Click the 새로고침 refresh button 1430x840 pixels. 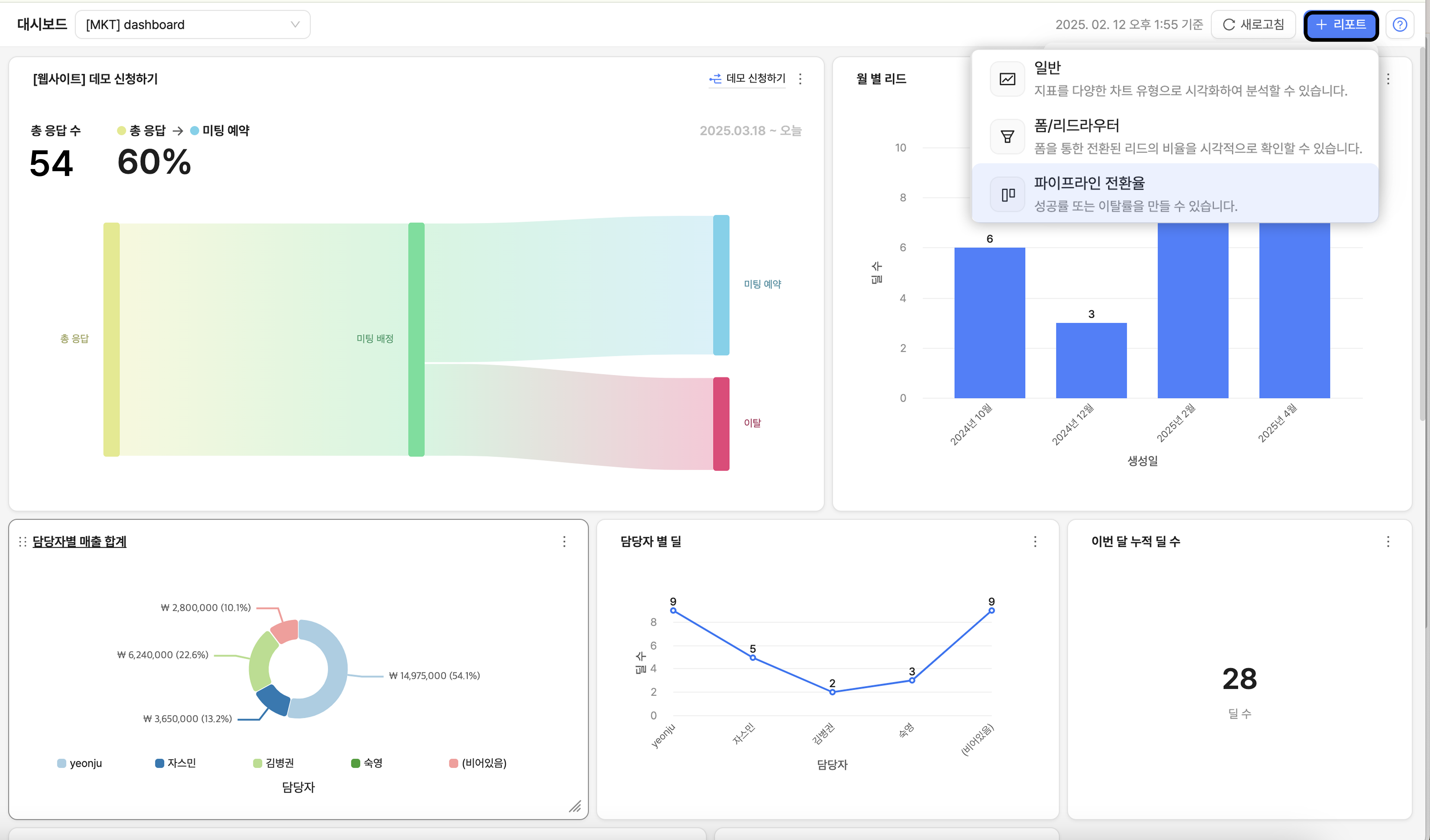pos(1253,24)
